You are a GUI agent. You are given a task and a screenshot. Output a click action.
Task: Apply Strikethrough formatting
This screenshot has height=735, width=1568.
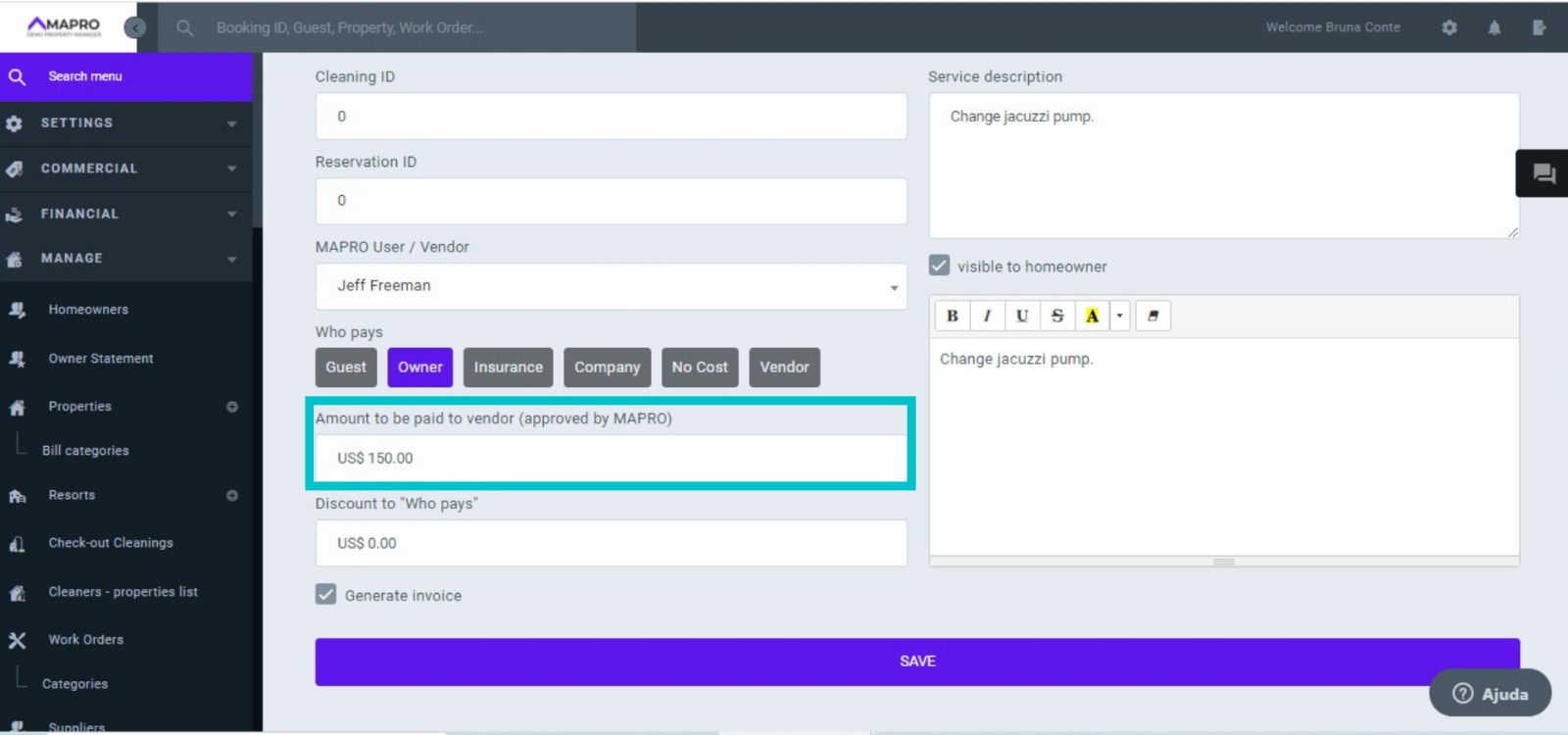[x=1056, y=316]
